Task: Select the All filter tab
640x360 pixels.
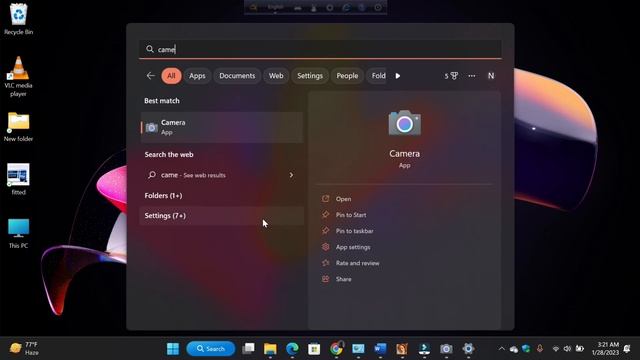Action: [171, 76]
